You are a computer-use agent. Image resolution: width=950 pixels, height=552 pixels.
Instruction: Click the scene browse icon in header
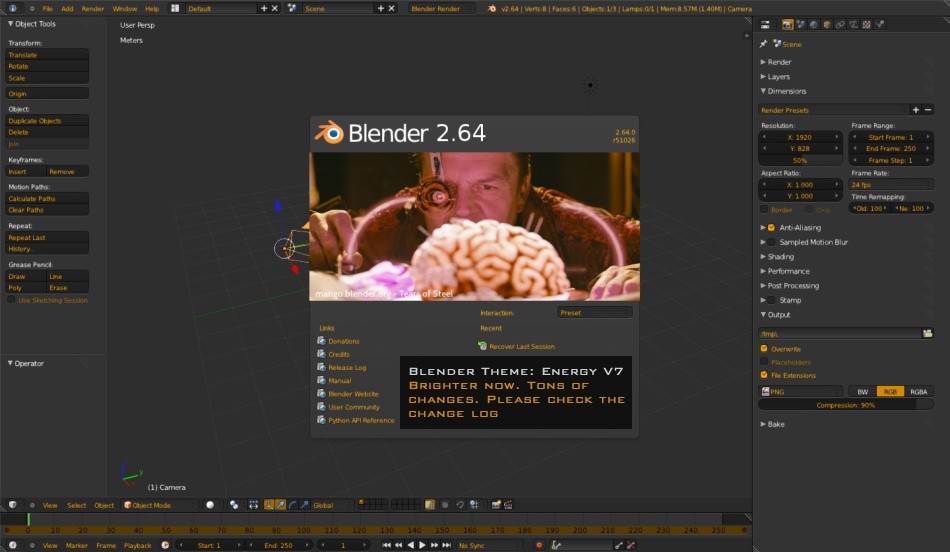[x=292, y=8]
